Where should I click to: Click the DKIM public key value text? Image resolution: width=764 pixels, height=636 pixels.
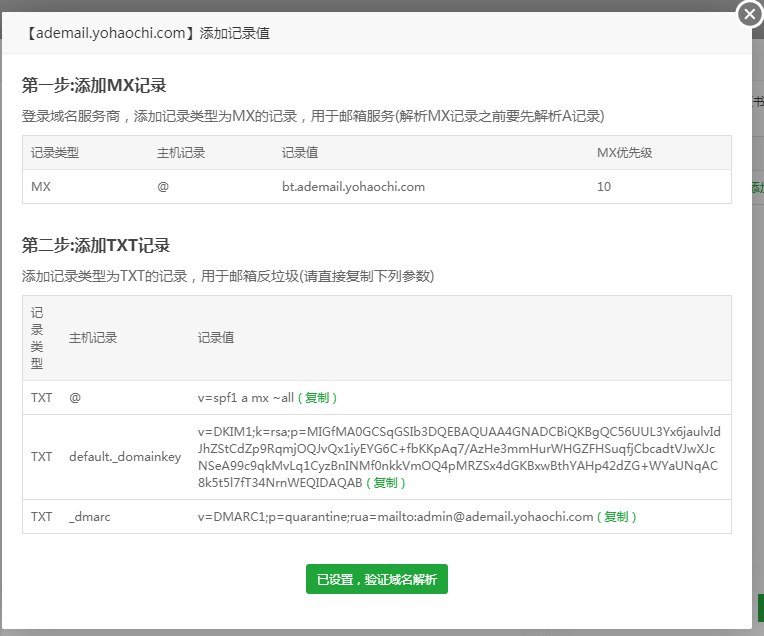(458, 449)
